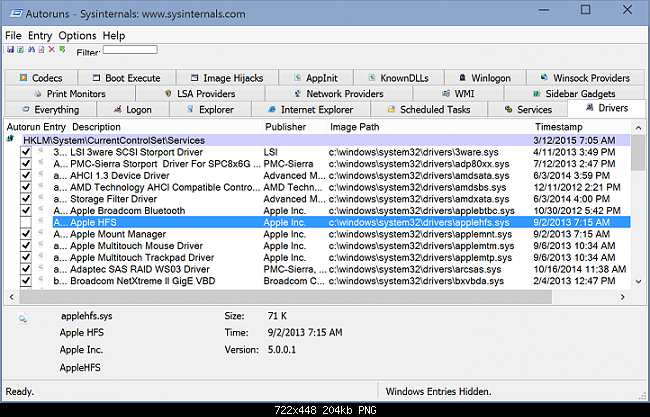Viewport: 650px width, 417px height.
Task: Click the horizontal scrollbar right arrow
Action: (622, 297)
